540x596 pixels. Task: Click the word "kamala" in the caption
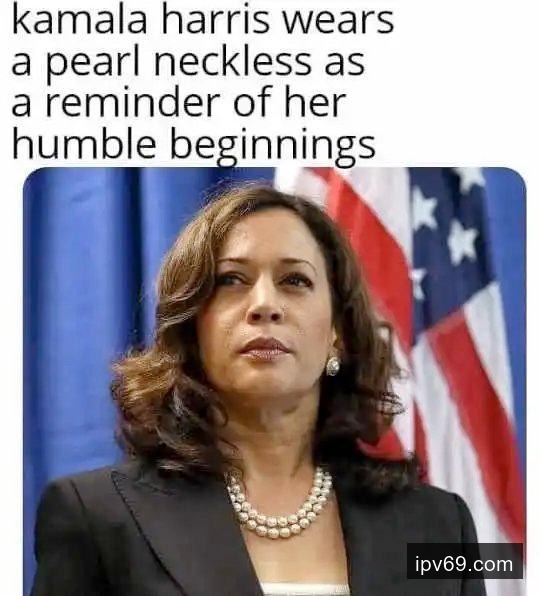[79, 21]
